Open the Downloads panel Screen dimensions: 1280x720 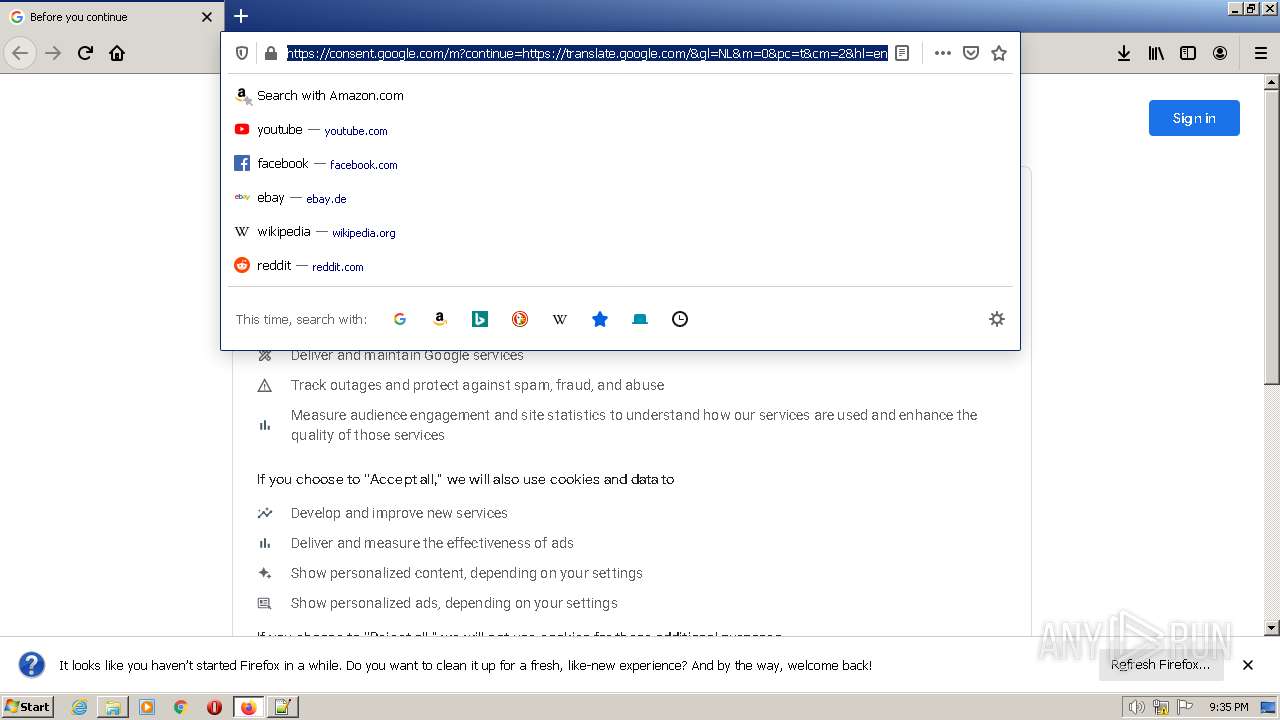[1124, 53]
